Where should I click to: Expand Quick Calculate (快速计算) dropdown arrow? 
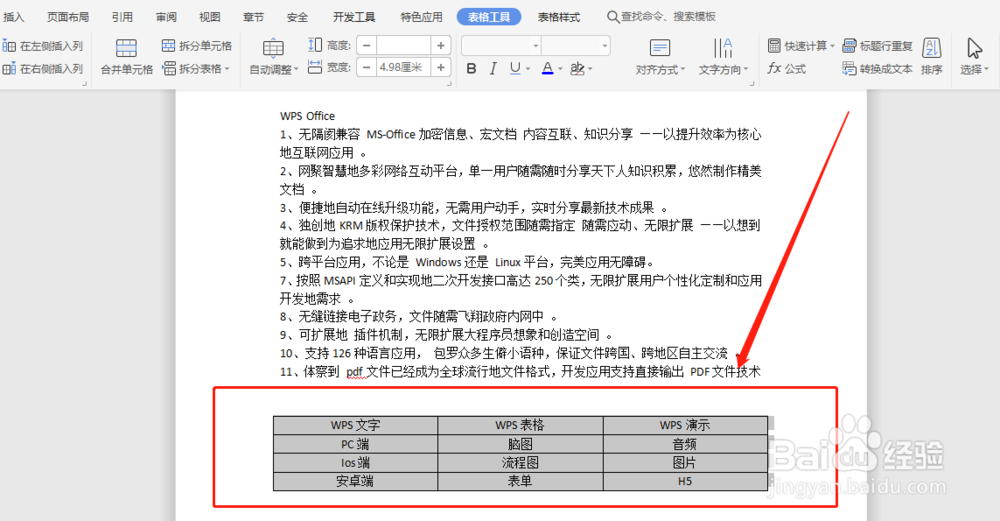pos(832,46)
